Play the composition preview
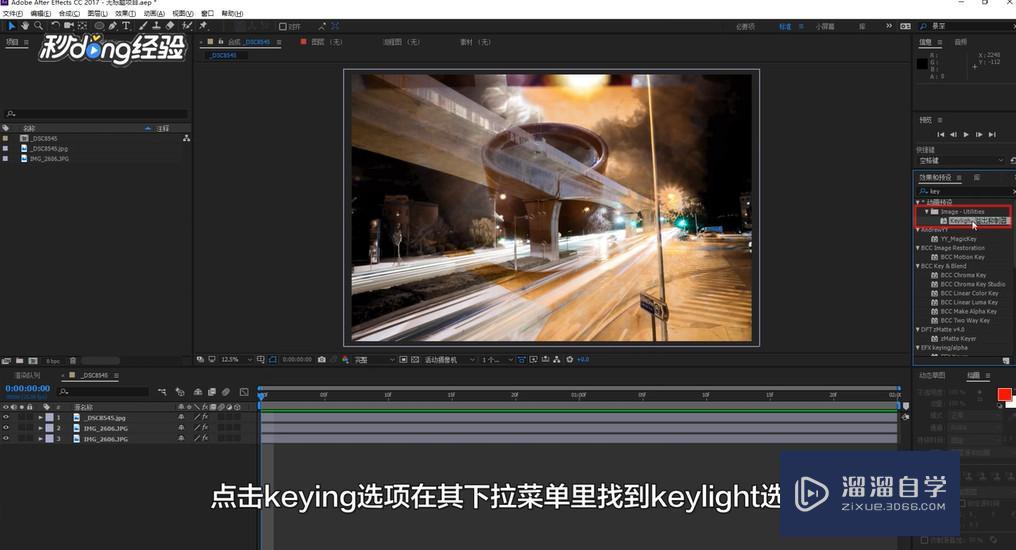Viewport: 1016px width, 550px height. coord(966,134)
